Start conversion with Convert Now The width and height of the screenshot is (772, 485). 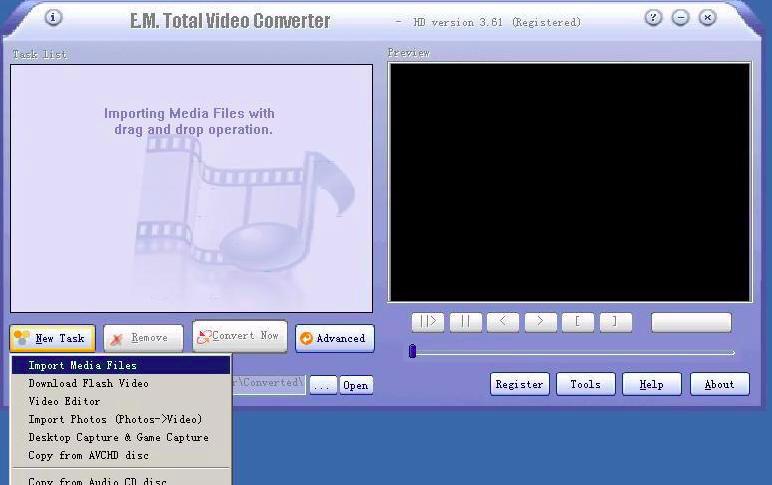240,336
